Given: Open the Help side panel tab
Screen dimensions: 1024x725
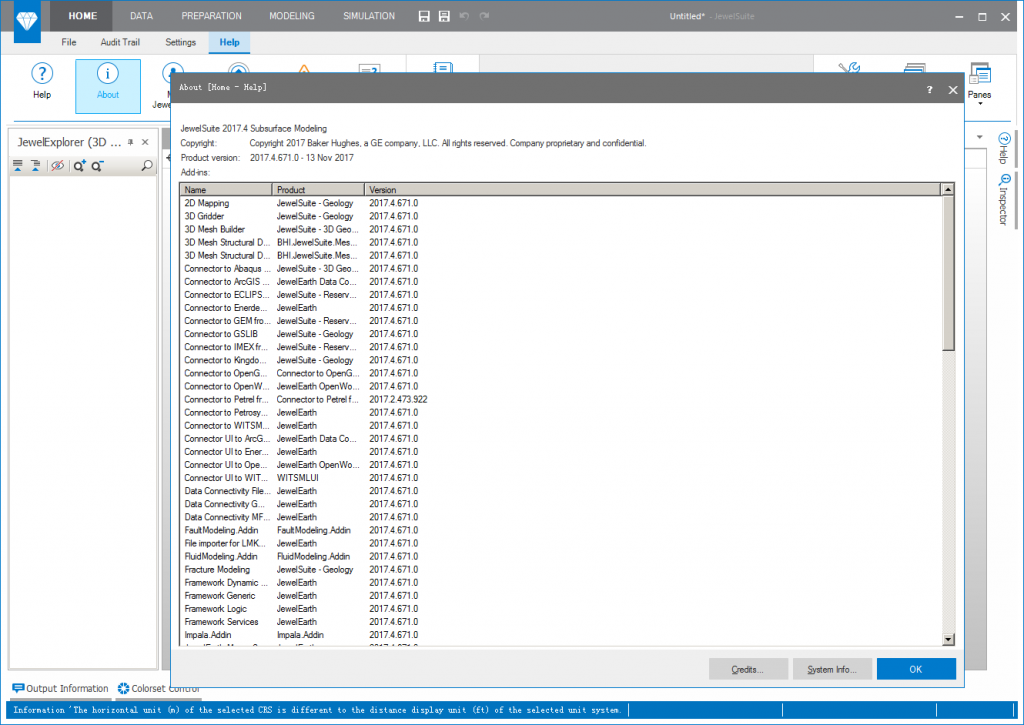Looking at the screenshot, I should tap(1004, 148).
